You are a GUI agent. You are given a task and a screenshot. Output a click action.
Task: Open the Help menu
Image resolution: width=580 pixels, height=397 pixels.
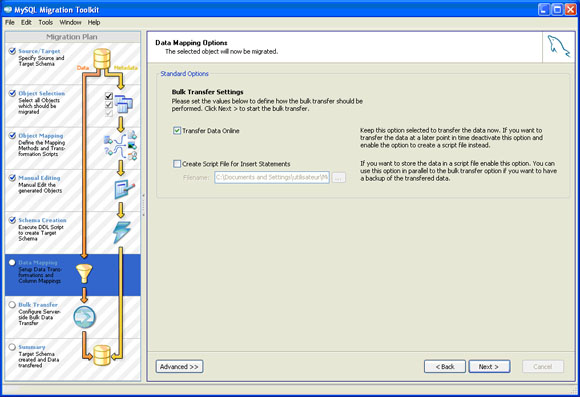[x=94, y=23]
